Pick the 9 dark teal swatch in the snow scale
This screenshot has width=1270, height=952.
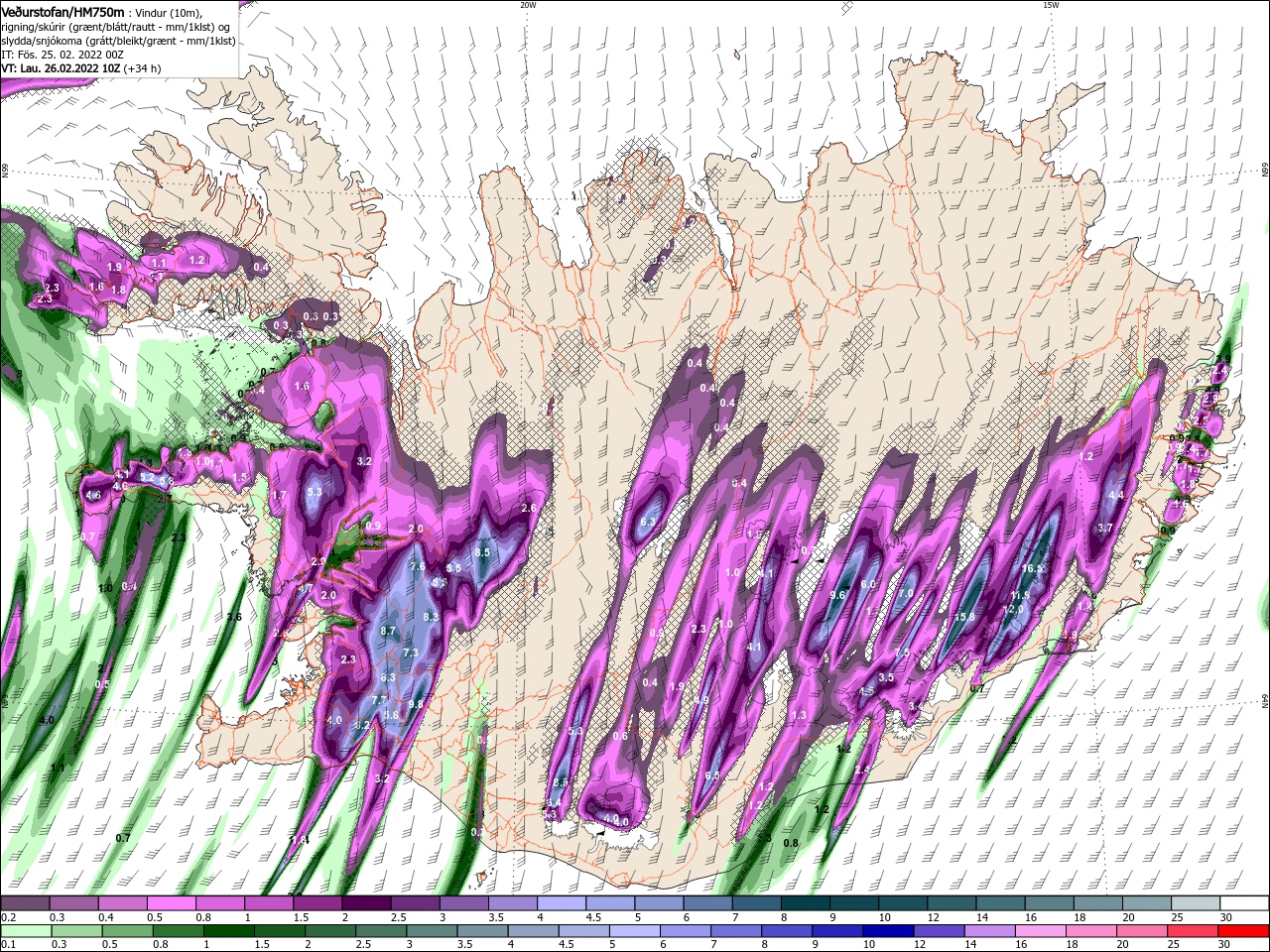[x=854, y=903]
